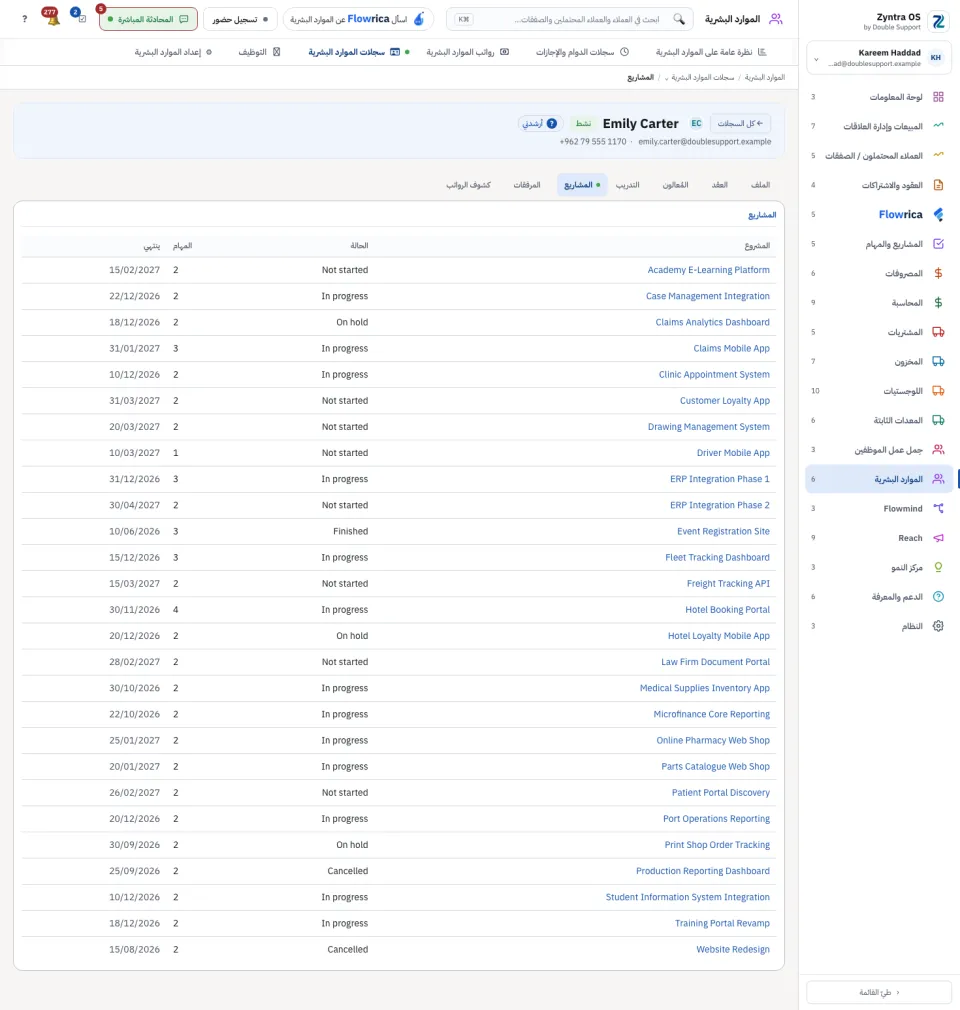Click the المصروفات dollar icon

tap(938, 273)
